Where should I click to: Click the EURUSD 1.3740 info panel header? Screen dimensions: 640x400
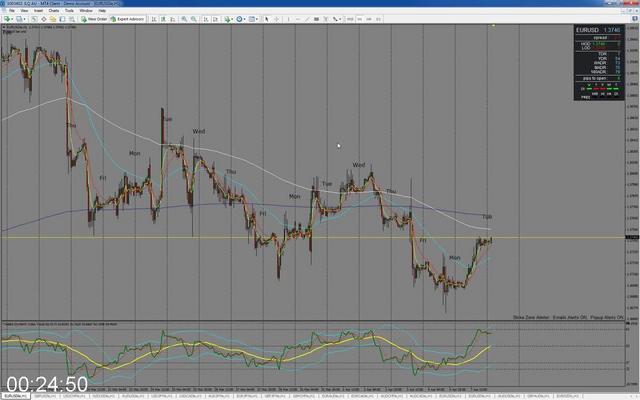tap(598, 30)
